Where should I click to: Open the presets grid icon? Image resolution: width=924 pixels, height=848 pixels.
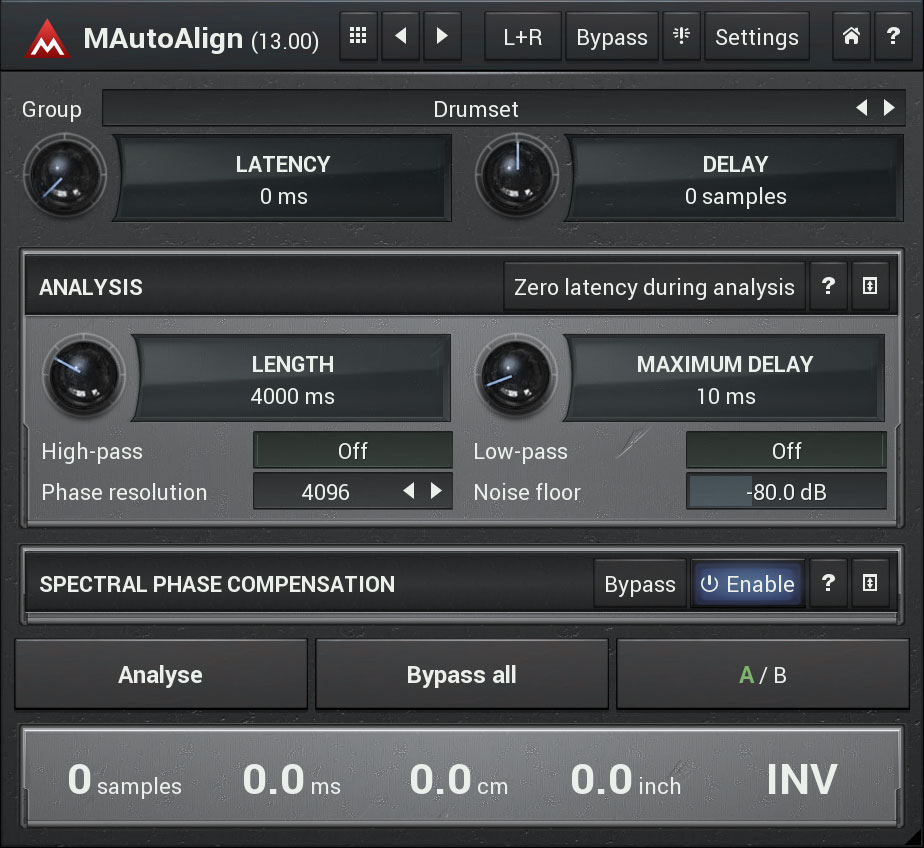pos(359,37)
